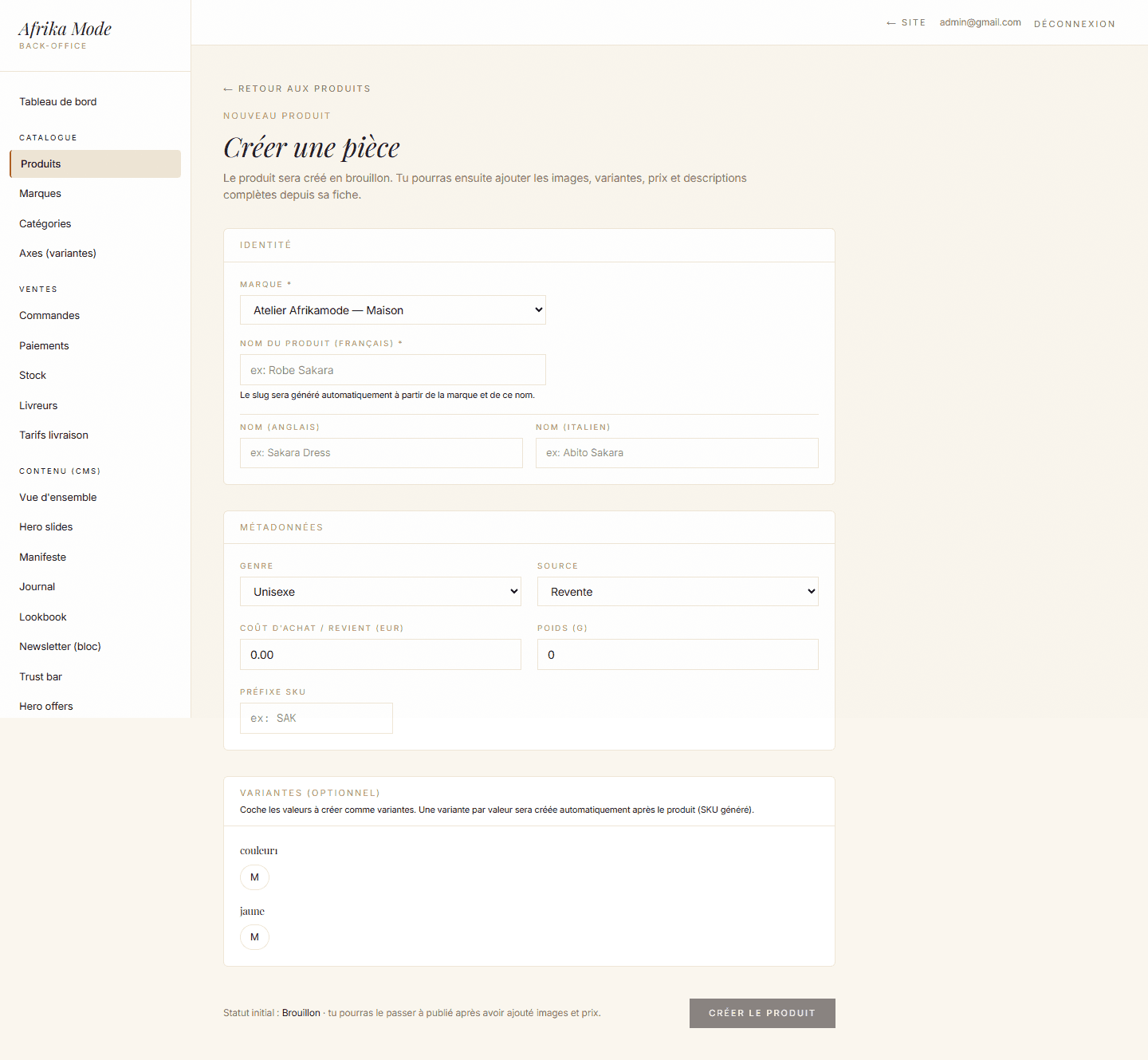Open Paiements in the sidebar
This screenshot has height=1060, width=1148.
[95, 346]
